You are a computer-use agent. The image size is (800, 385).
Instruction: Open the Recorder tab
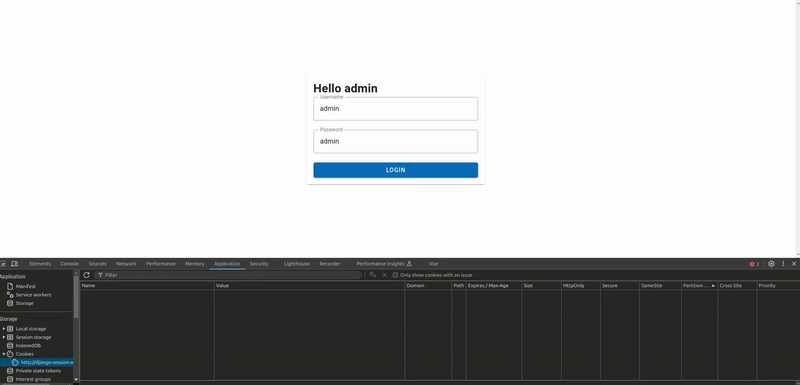[x=330, y=264]
